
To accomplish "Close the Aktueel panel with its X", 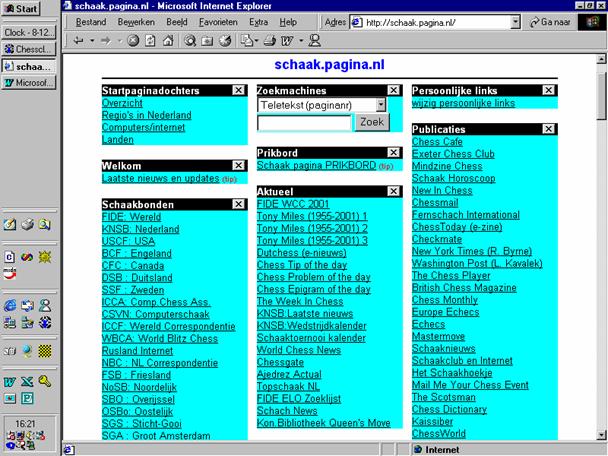I will [394, 191].
